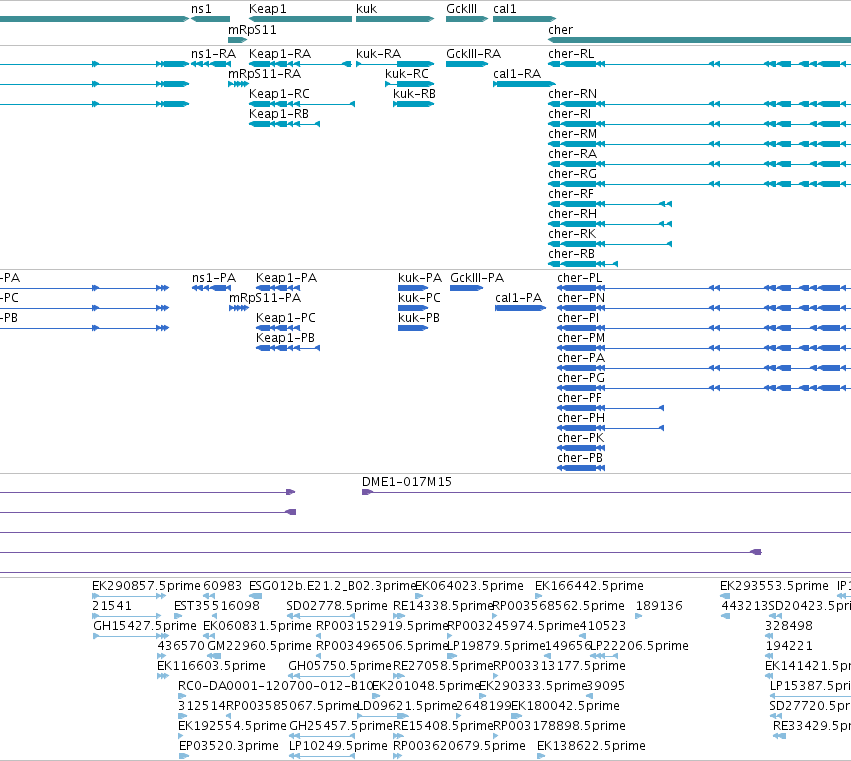Select the cher-RN transcript label
851x761 pixels.
pos(573,94)
